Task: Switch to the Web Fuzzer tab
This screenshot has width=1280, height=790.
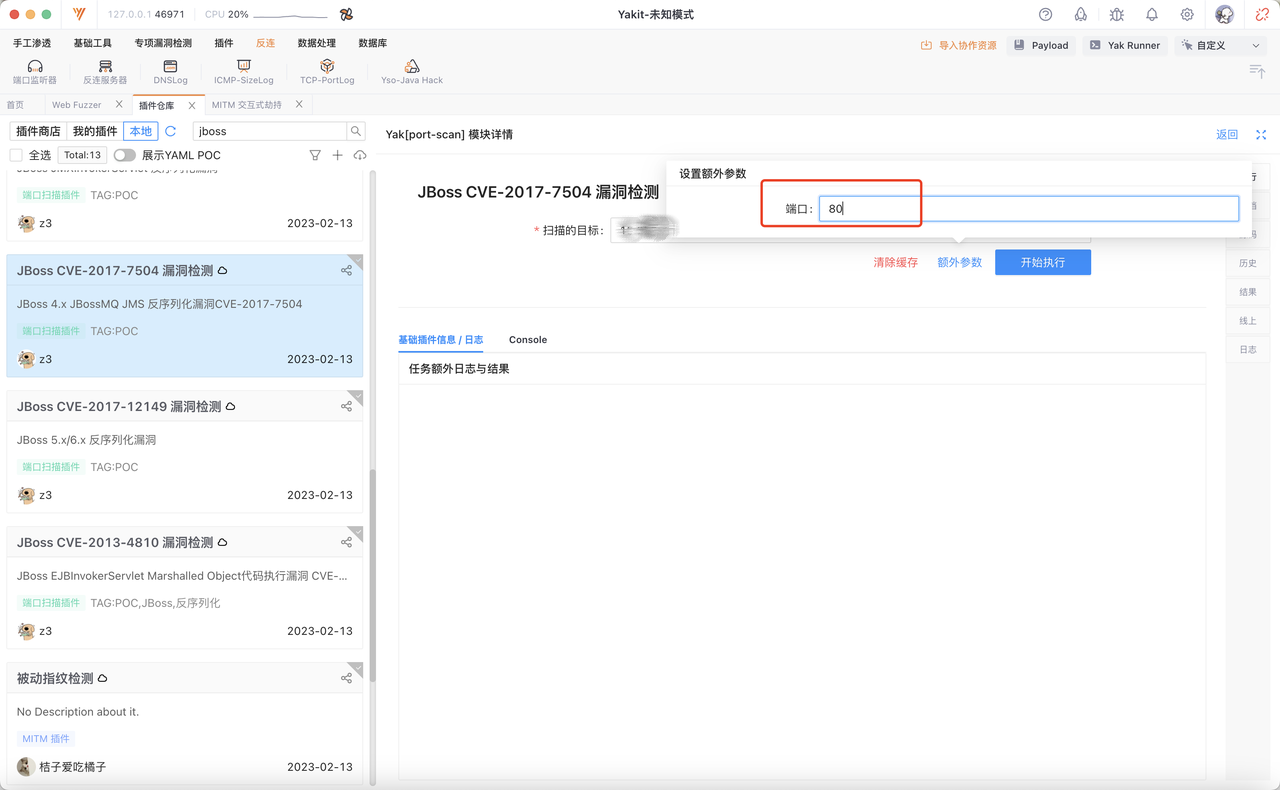Action: (x=76, y=105)
